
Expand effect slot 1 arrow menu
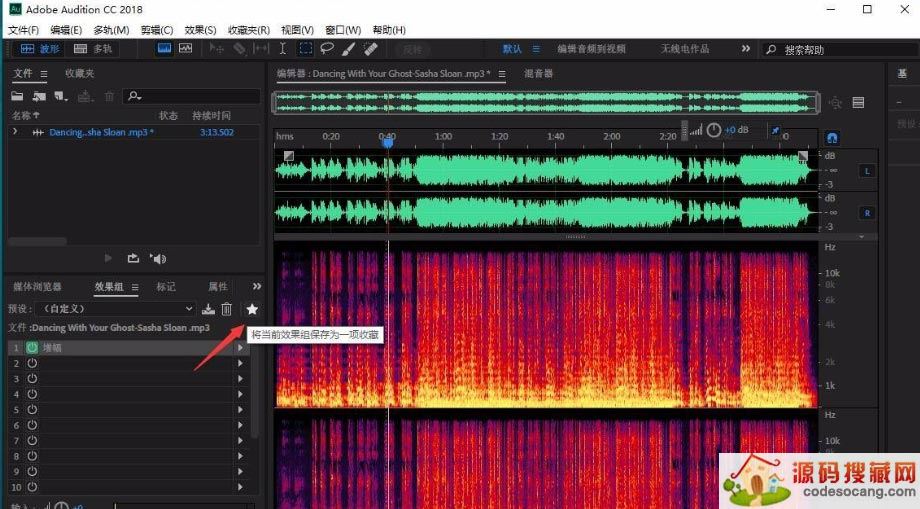[240, 348]
